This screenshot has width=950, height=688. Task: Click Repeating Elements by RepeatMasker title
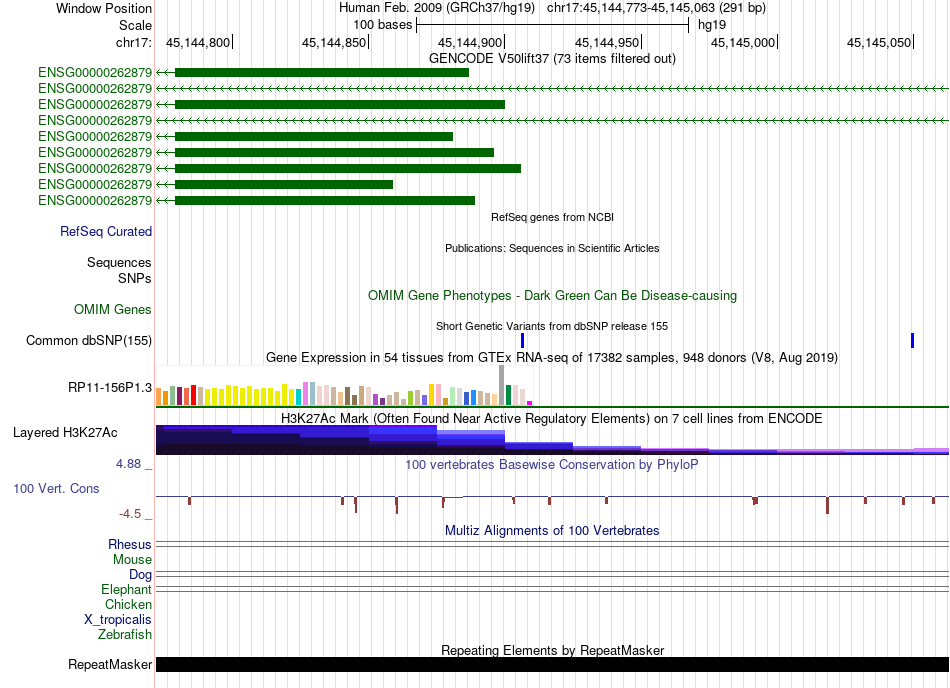pyautogui.click(x=553, y=650)
